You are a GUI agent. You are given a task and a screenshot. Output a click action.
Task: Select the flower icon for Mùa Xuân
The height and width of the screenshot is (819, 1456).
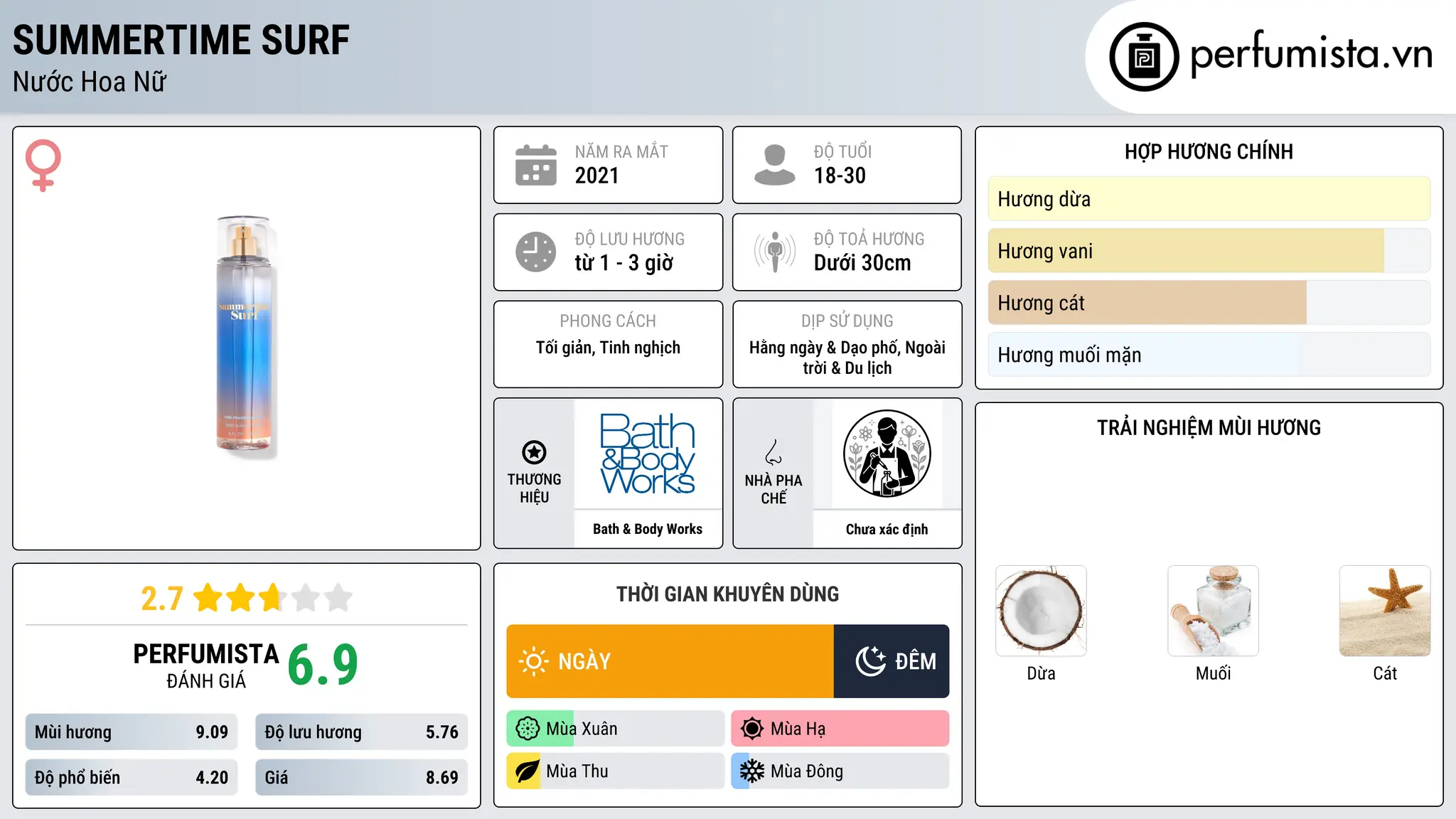(528, 729)
